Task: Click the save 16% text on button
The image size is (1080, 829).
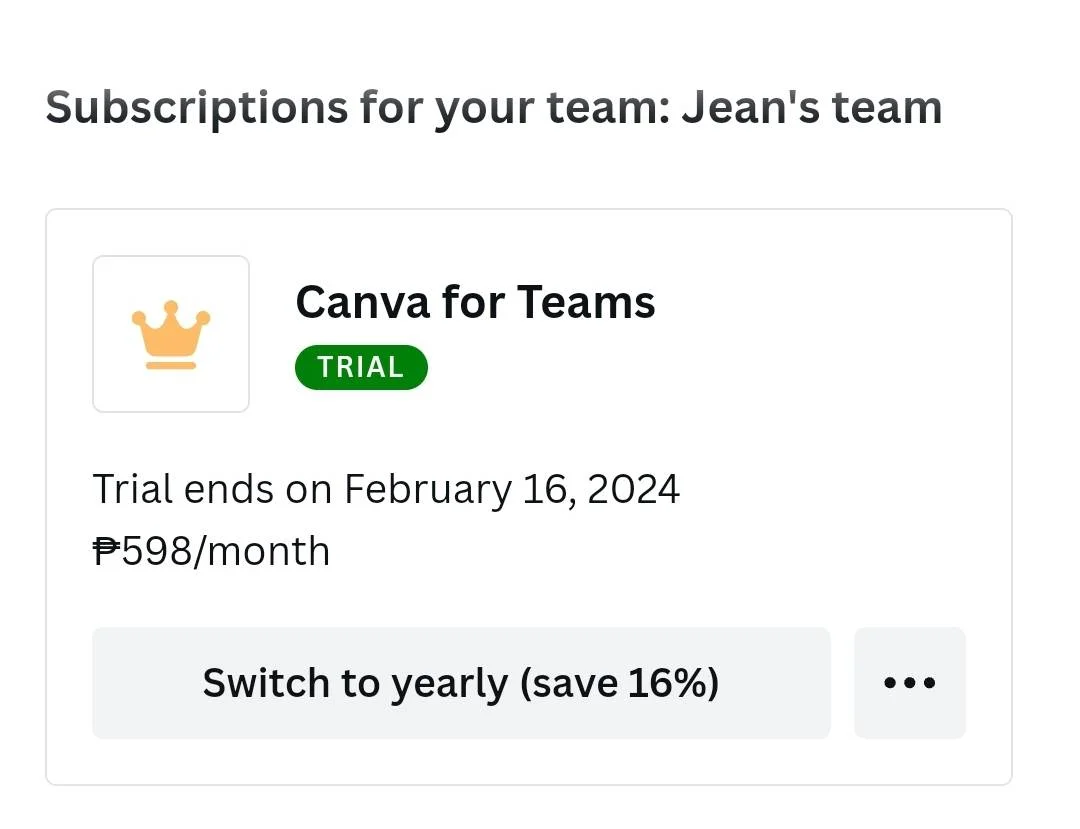Action: point(620,683)
